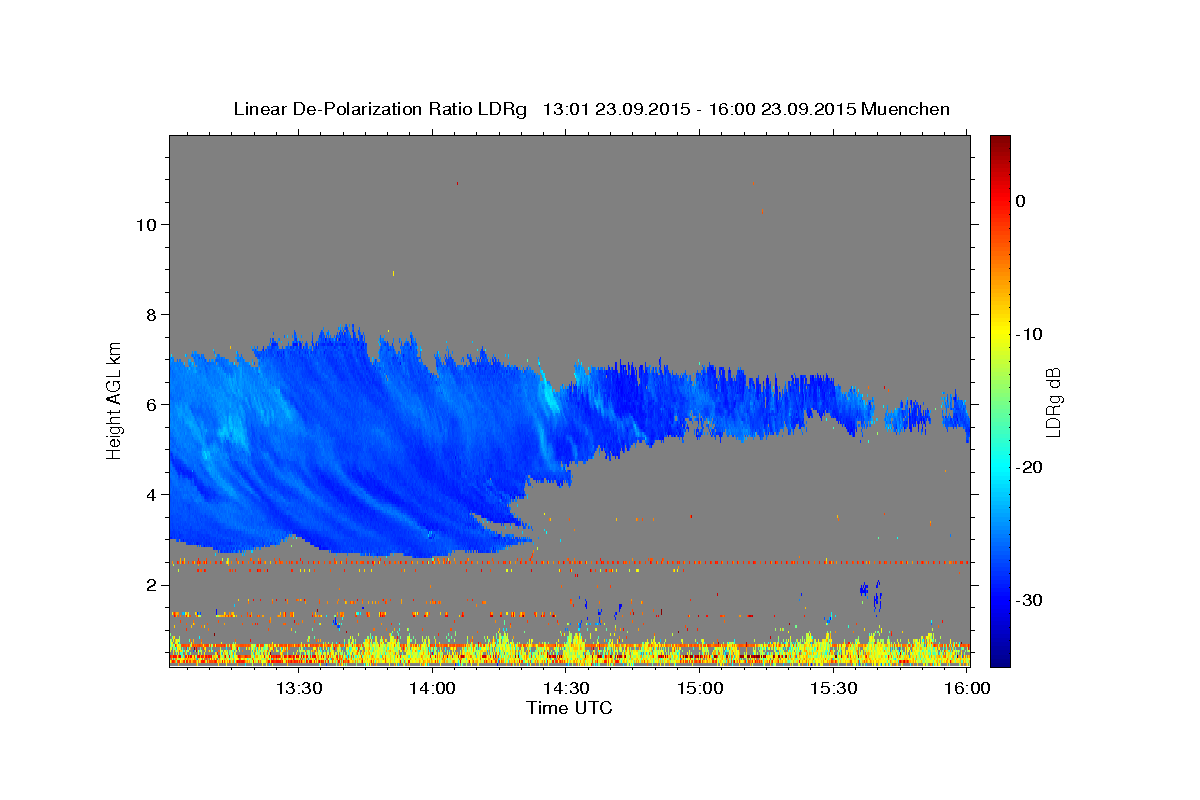The width and height of the screenshot is (1200, 800).
Task: Click the 14:00 time tick label
Action: point(432,688)
